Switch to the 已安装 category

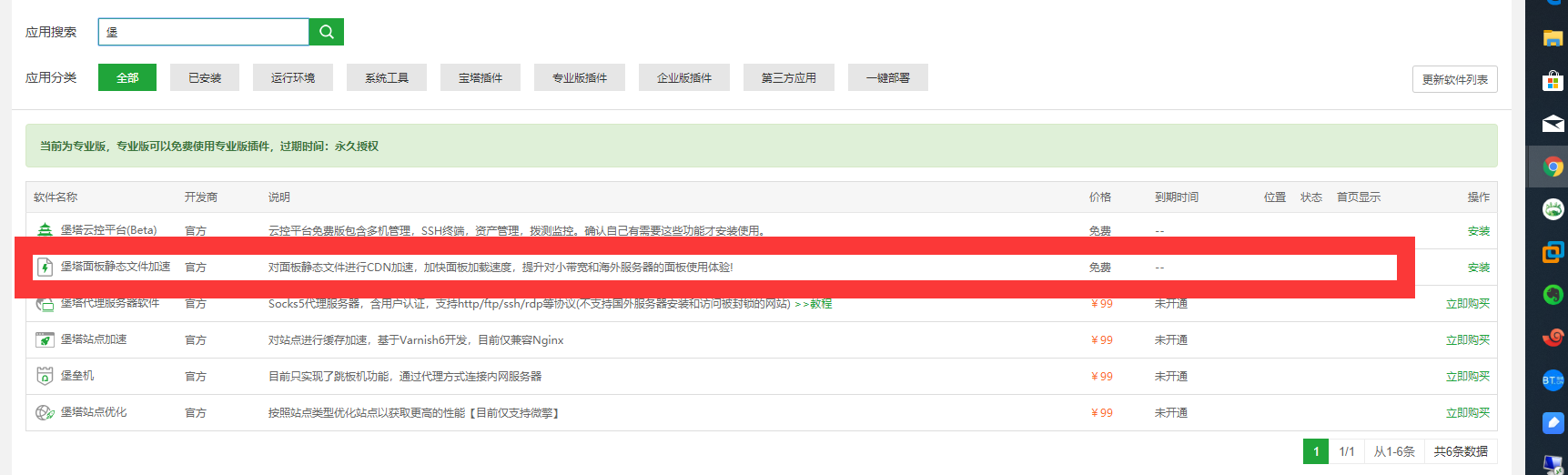(x=205, y=77)
